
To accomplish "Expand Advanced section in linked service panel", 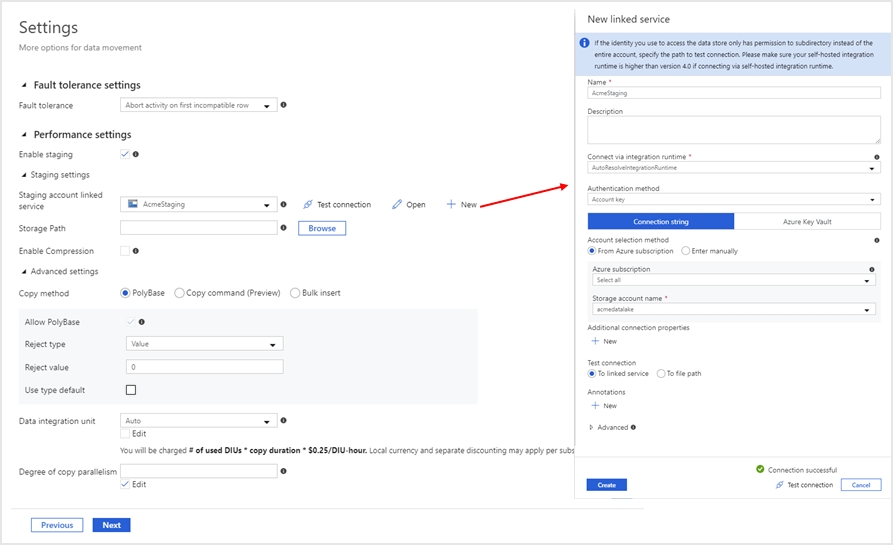I will (591, 427).
